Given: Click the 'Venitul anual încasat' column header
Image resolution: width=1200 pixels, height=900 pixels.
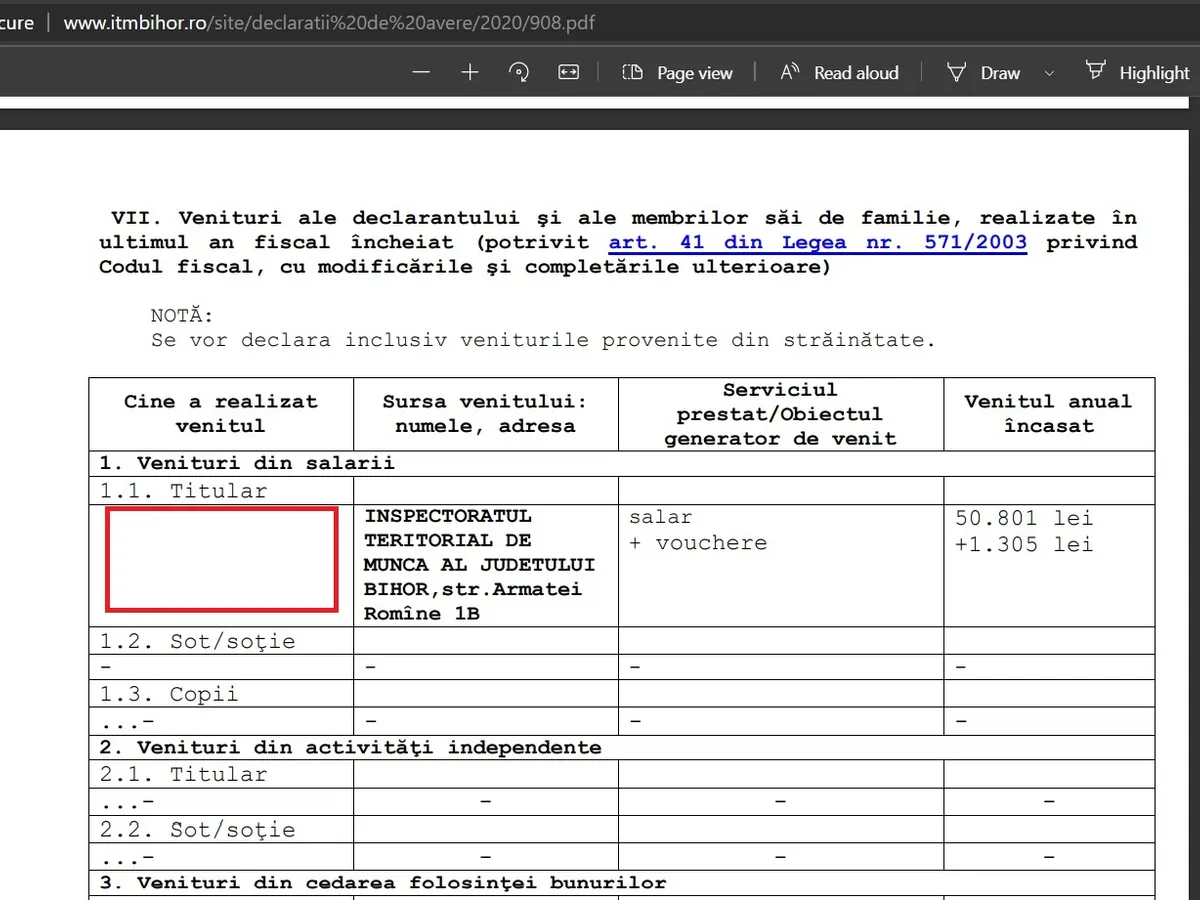Looking at the screenshot, I should [1048, 413].
